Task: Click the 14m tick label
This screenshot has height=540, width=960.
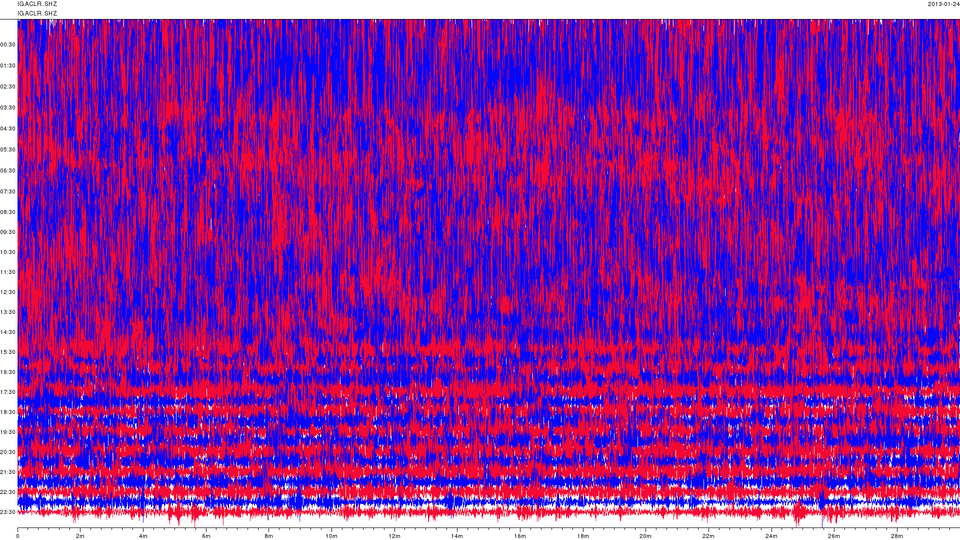Action: click(457, 536)
